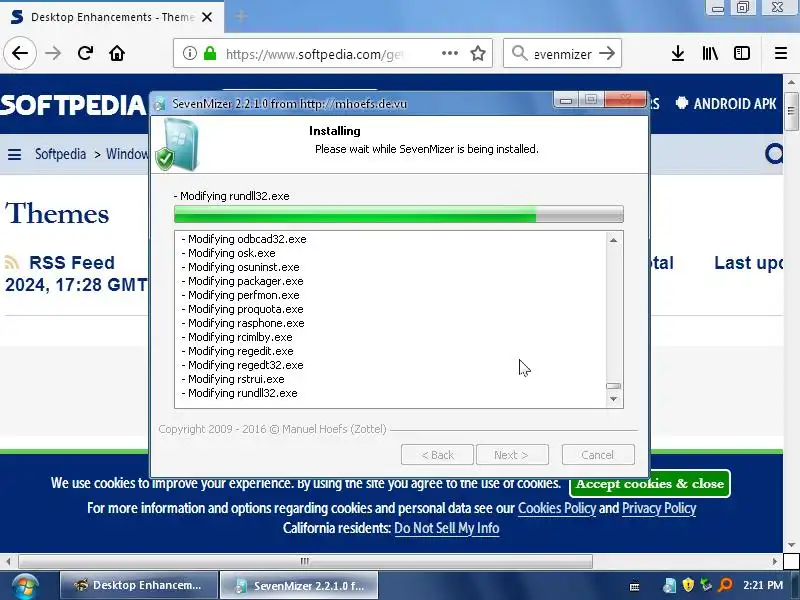This screenshot has width=800, height=600.
Task: Open the Android APK section
Action: [726, 104]
